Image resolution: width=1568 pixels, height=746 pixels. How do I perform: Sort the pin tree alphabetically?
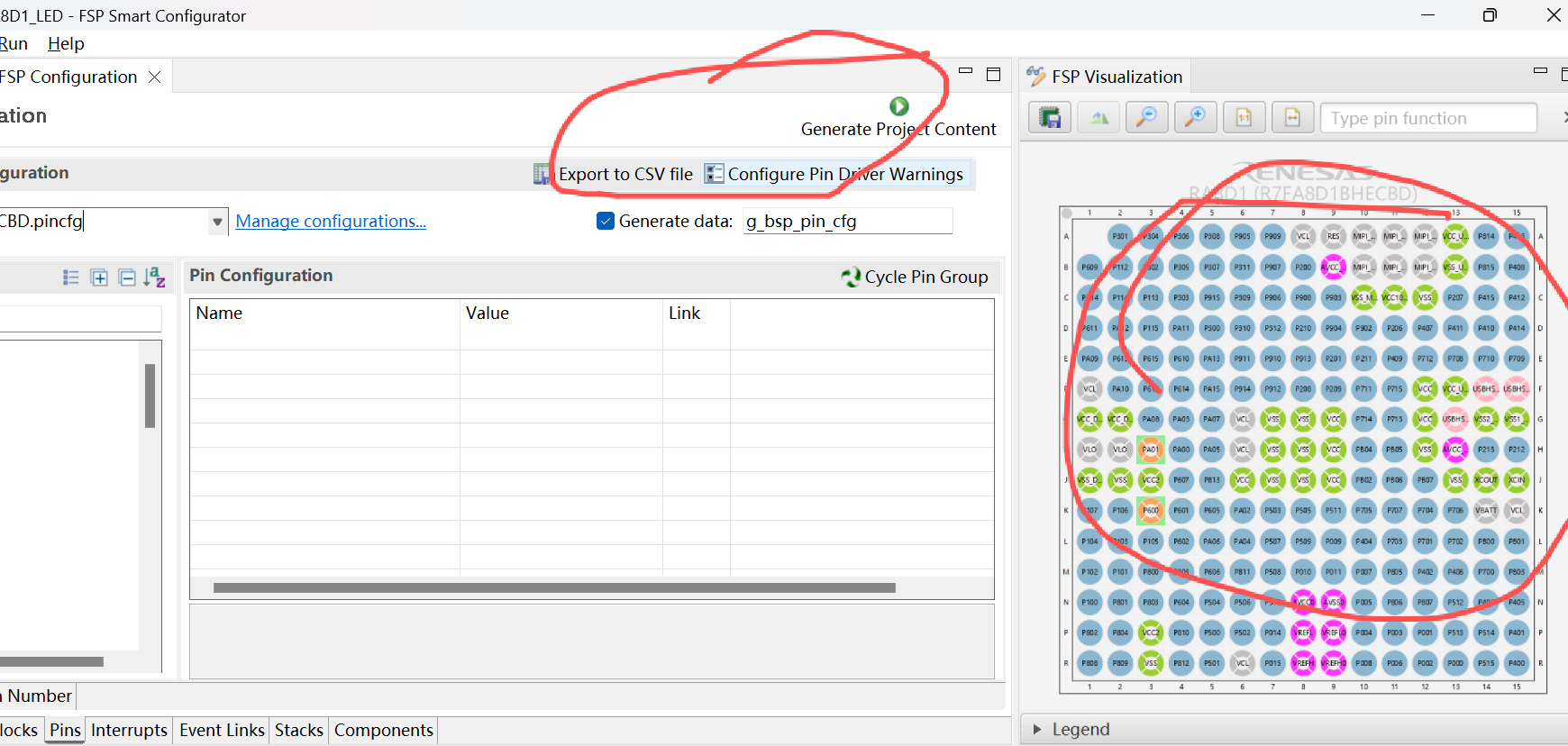click(155, 277)
